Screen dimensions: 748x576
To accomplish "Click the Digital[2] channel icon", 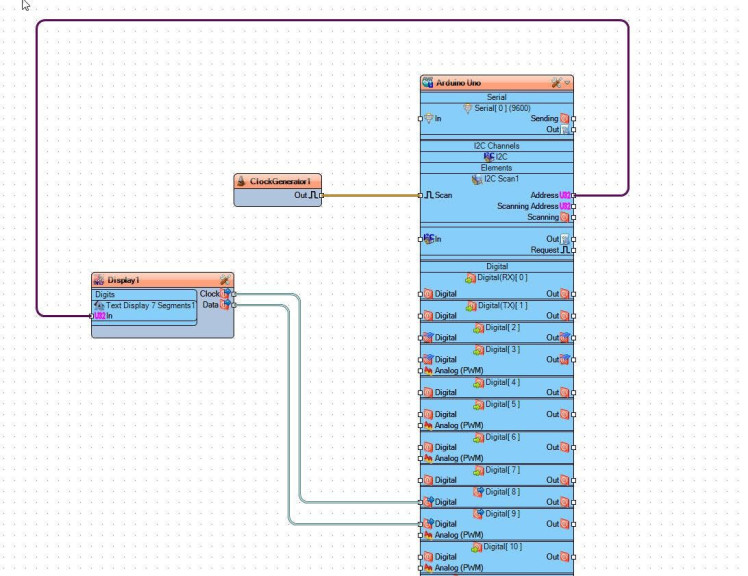I will tap(478, 328).
